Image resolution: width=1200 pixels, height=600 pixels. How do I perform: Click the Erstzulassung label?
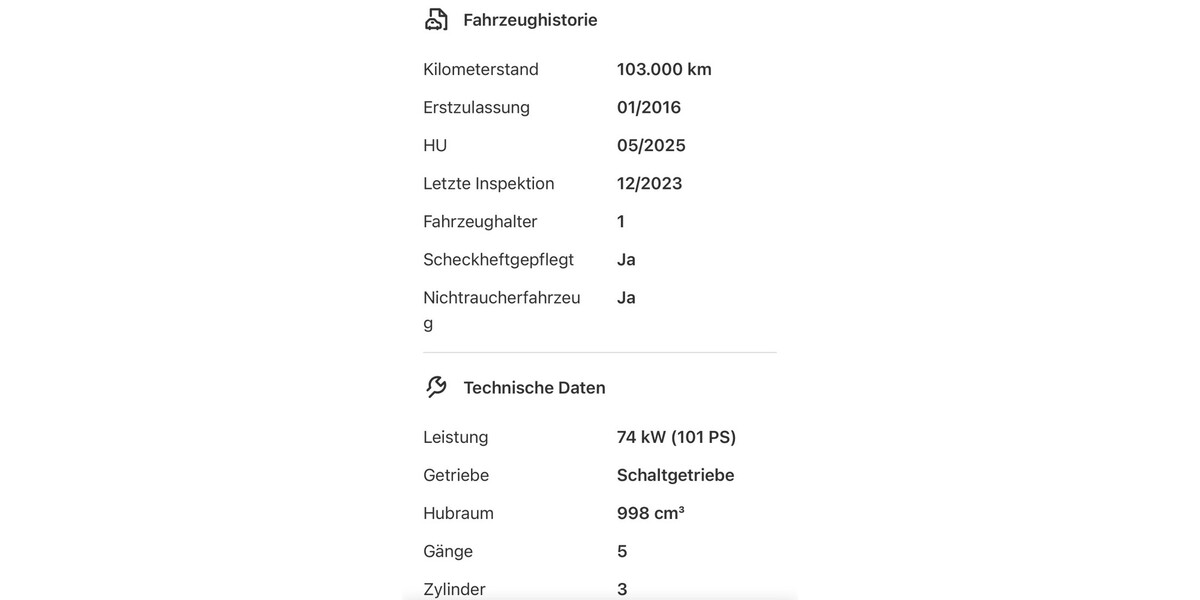476,107
